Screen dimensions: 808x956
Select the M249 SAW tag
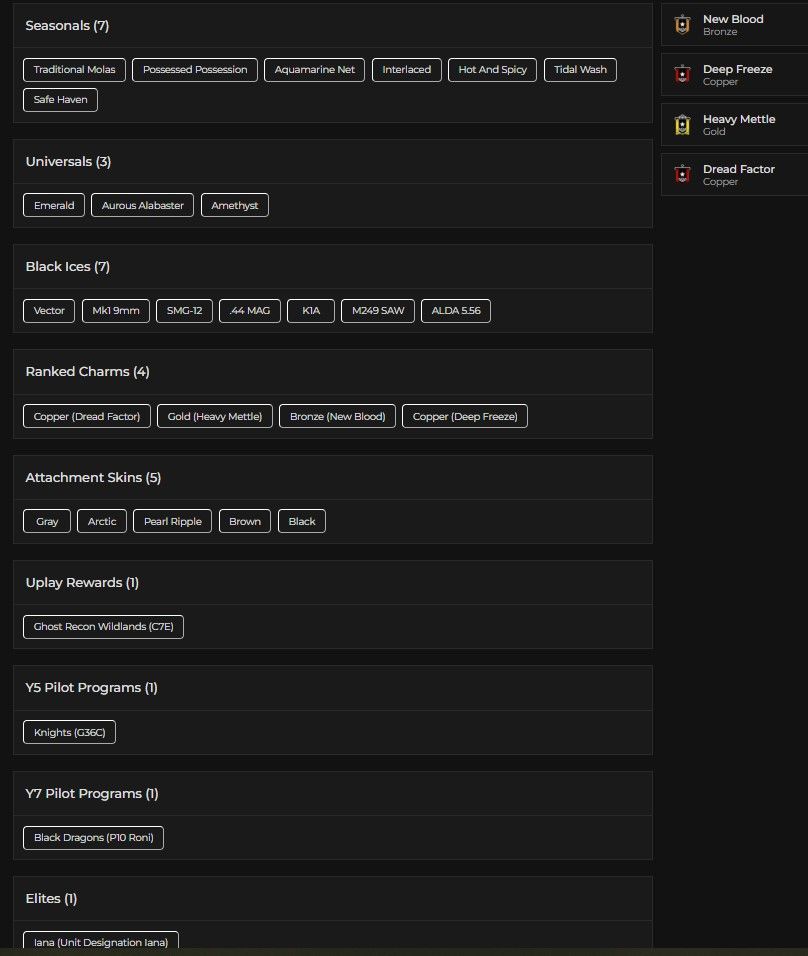(x=378, y=311)
